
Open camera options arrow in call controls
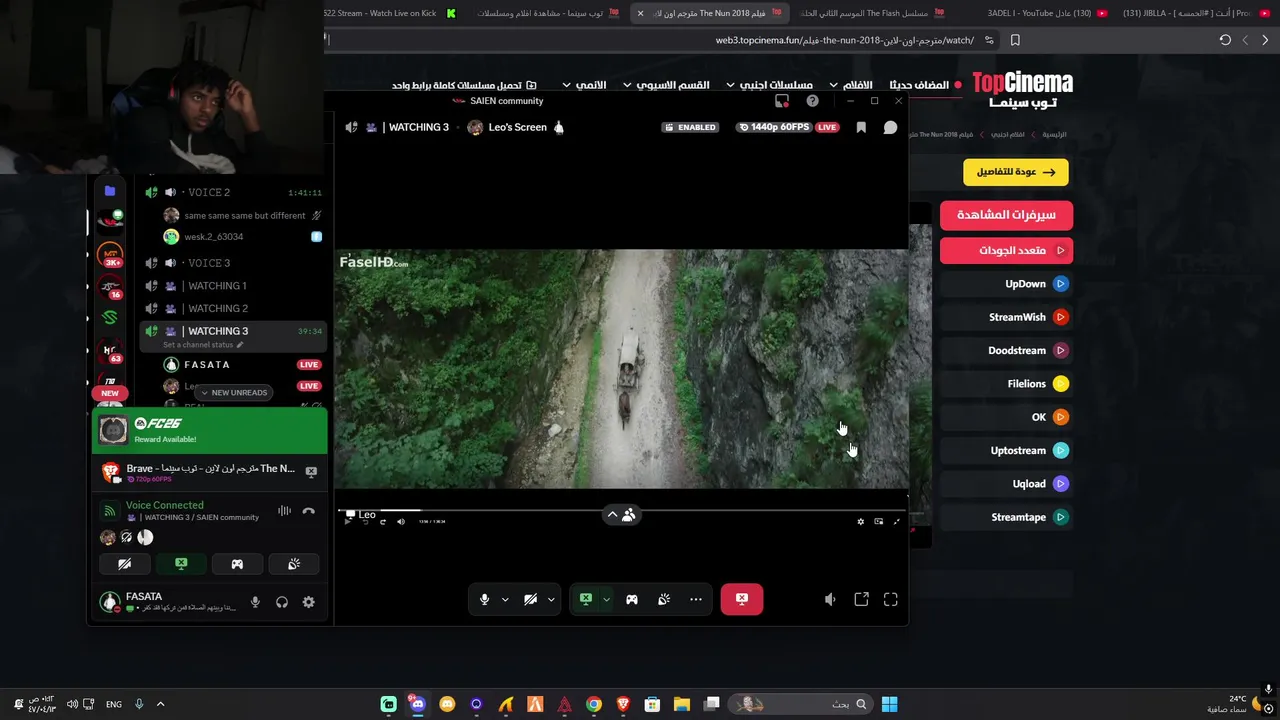(551, 599)
